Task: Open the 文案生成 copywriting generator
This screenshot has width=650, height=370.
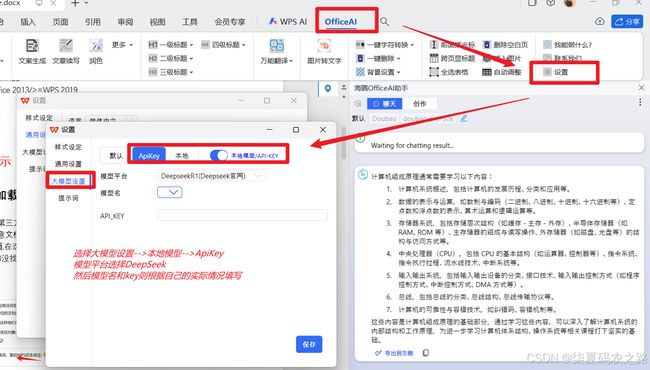Action: pyautogui.click(x=32, y=51)
